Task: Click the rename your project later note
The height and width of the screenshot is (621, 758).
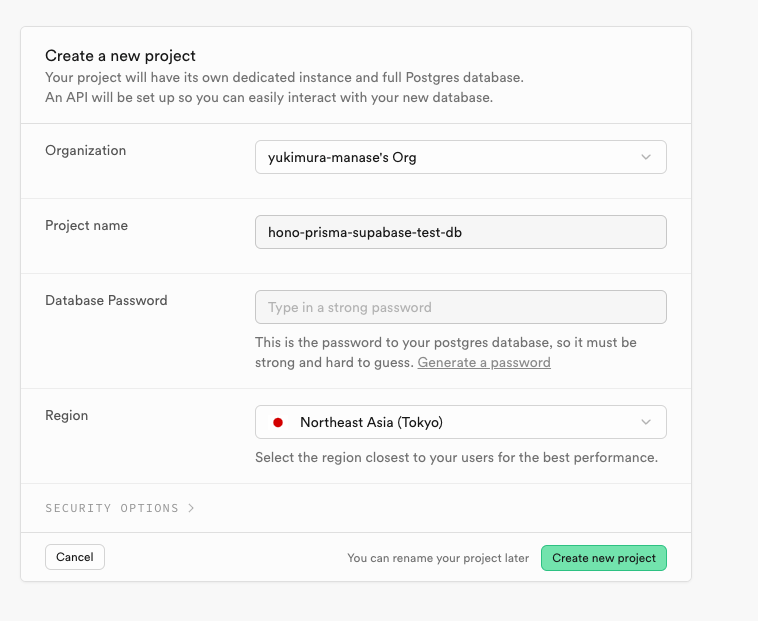Action: click(438, 558)
